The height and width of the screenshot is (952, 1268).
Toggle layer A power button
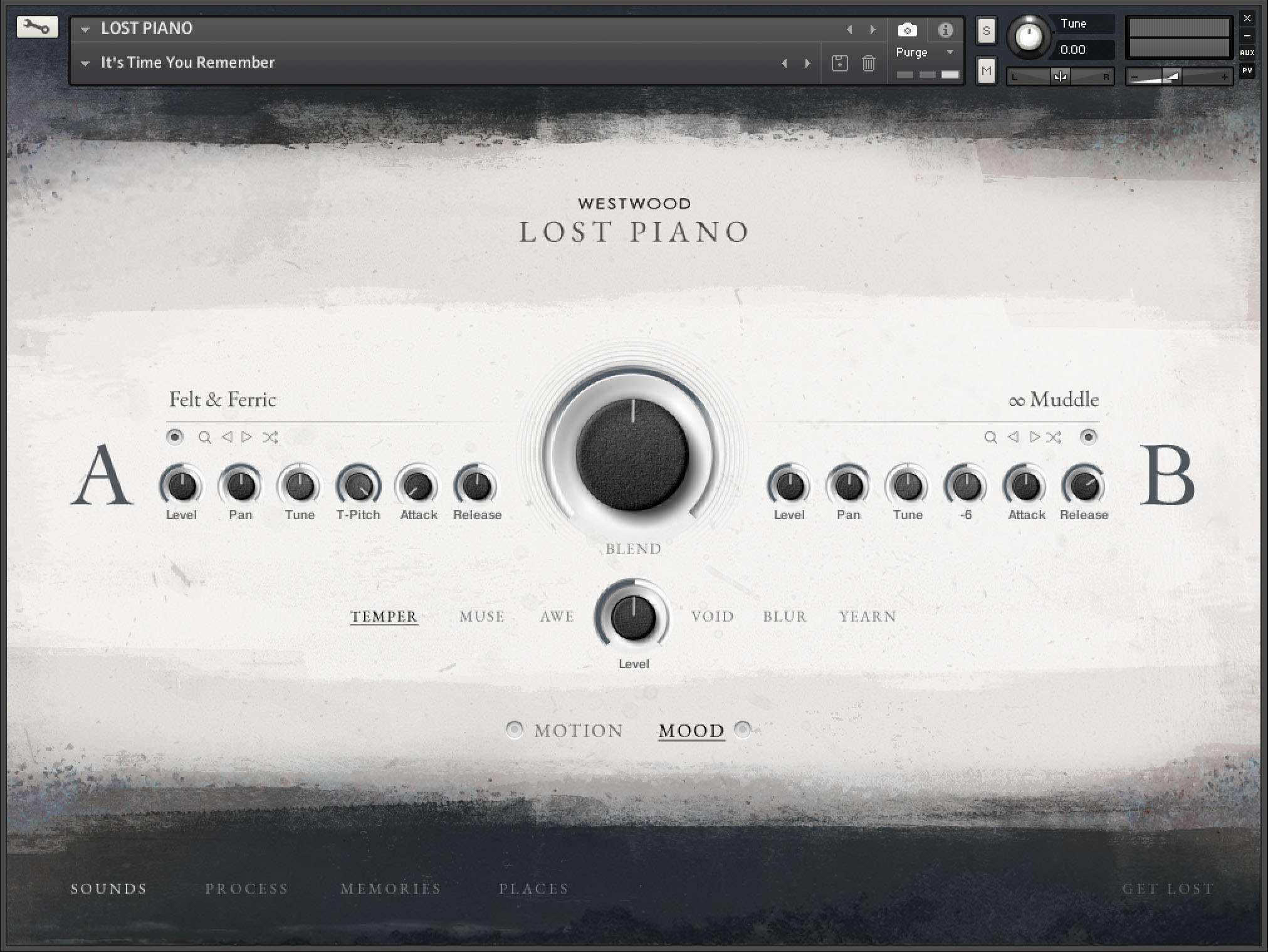(x=175, y=437)
